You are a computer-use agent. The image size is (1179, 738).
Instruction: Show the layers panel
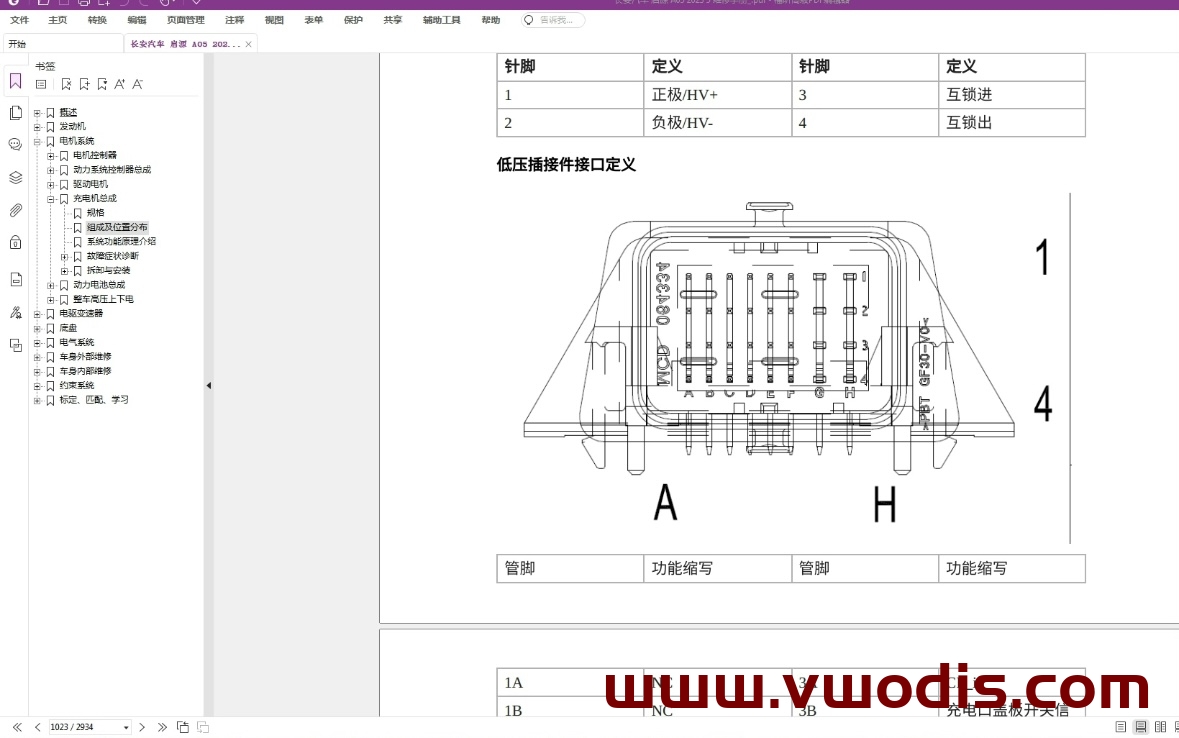(x=14, y=176)
